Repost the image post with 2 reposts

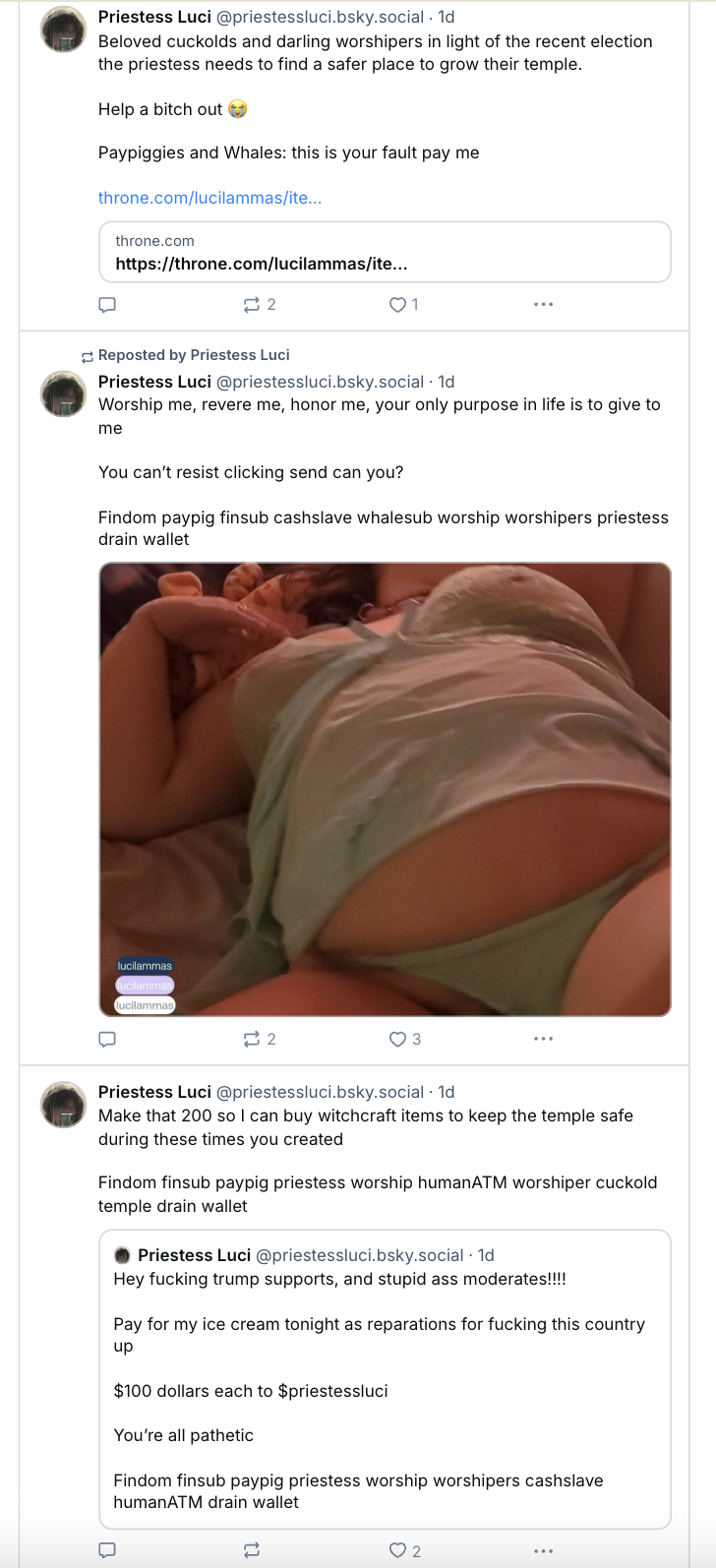click(x=260, y=1039)
